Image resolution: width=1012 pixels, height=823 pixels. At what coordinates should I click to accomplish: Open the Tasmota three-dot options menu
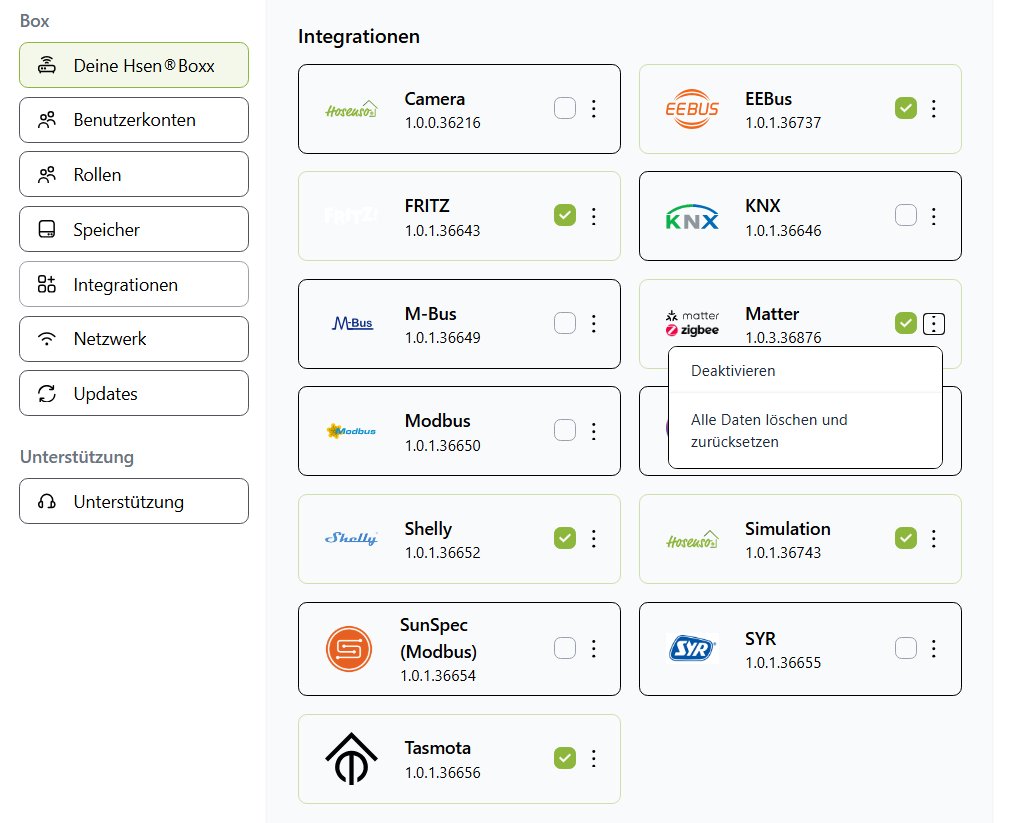pos(594,759)
